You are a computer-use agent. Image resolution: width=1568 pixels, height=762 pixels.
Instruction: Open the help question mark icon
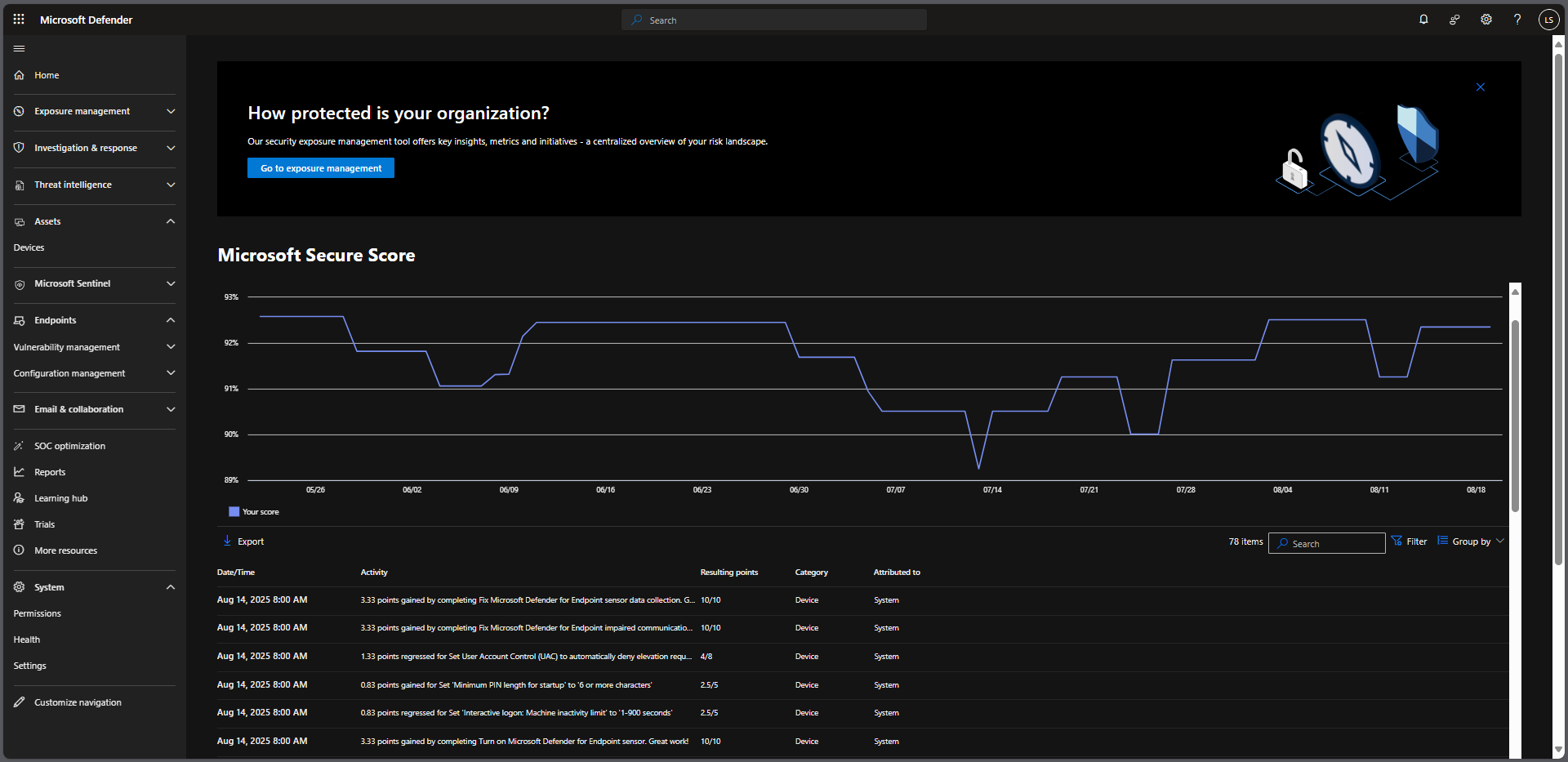coord(1517,20)
